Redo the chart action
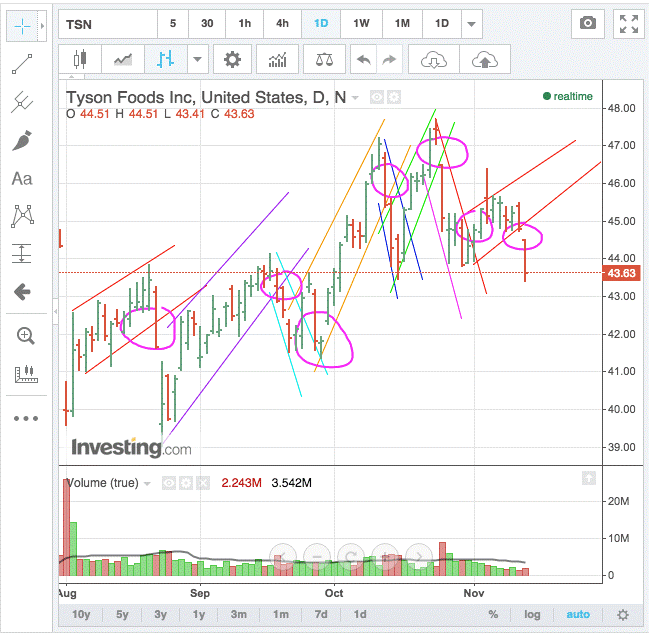Image resolution: width=649 pixels, height=634 pixels. [389, 60]
